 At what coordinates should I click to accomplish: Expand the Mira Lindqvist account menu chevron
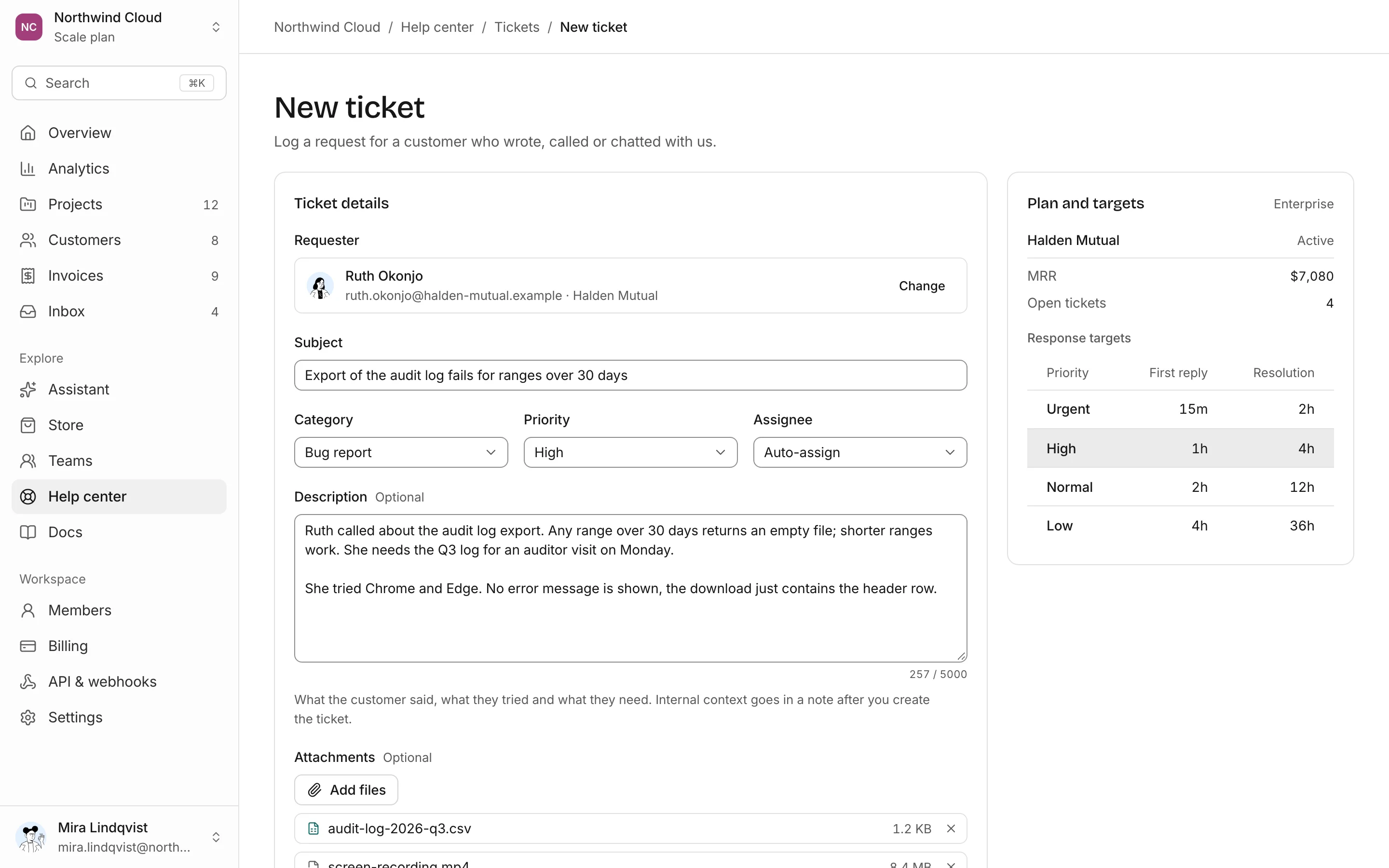[x=216, y=837]
